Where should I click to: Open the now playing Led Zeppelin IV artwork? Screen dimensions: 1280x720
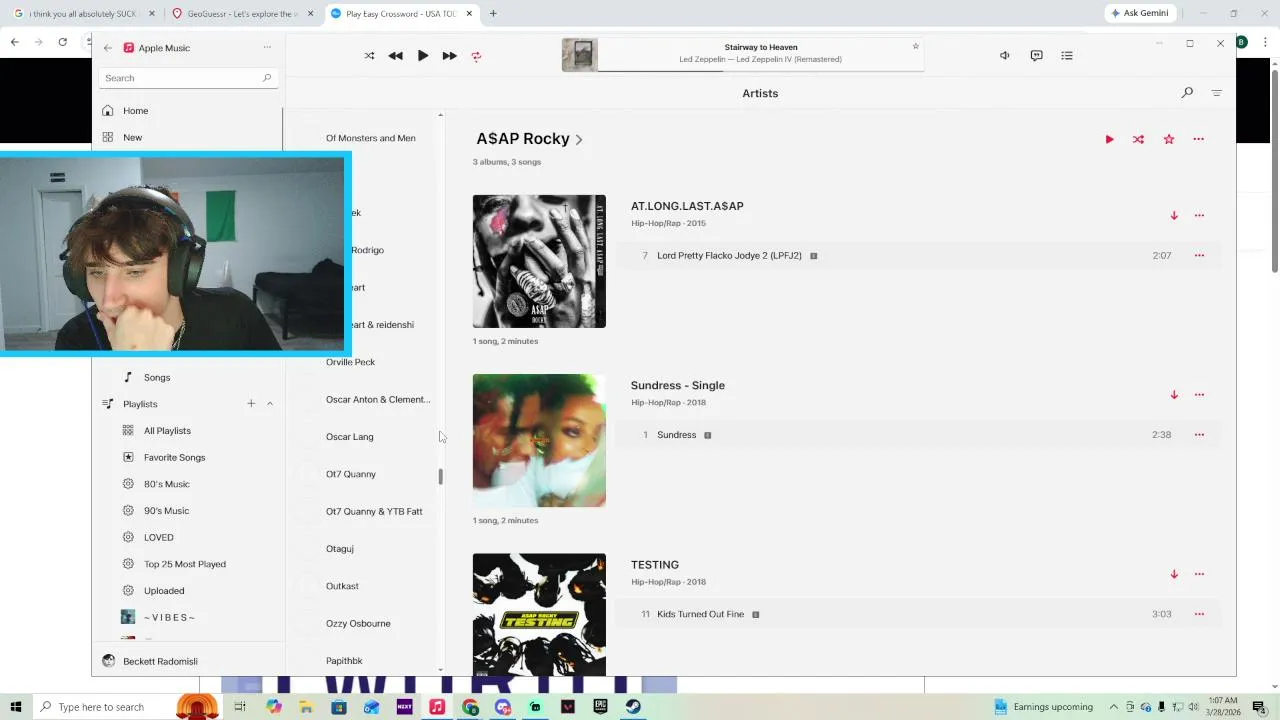[x=579, y=55]
